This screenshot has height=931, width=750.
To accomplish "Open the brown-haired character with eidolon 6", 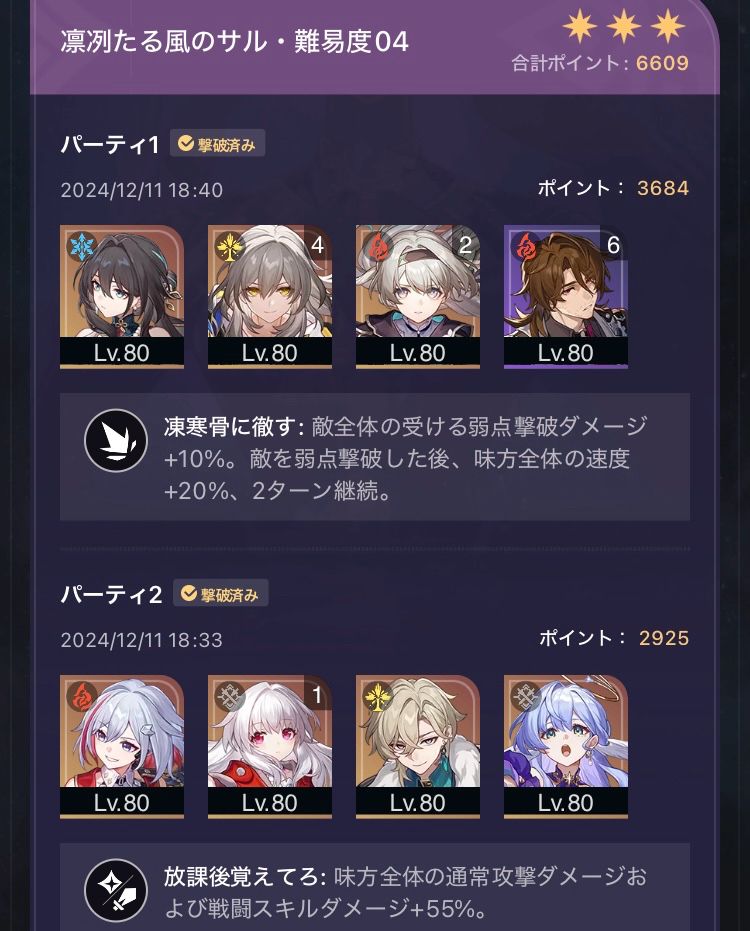I will (566, 296).
